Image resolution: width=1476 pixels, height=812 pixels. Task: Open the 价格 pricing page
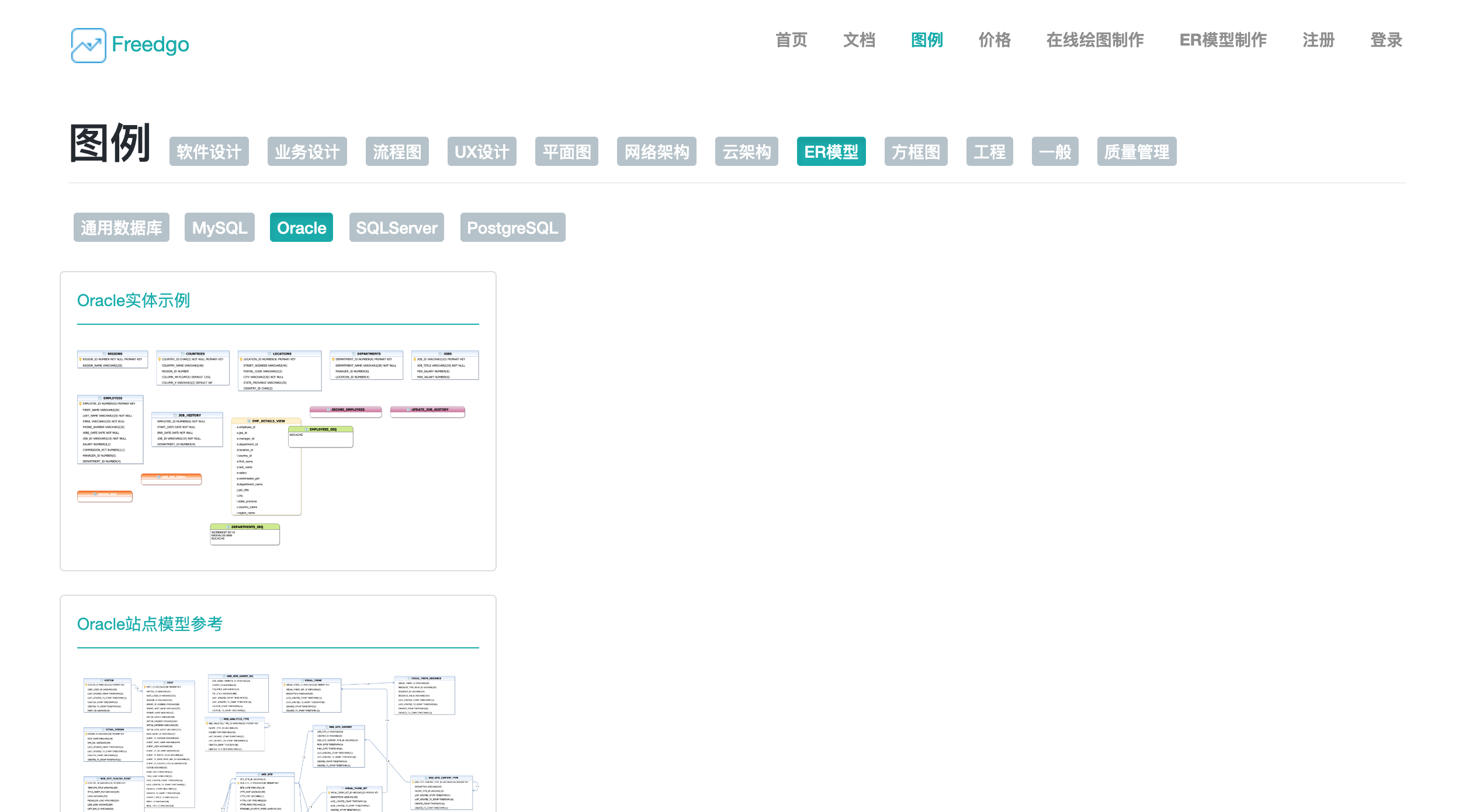coord(995,40)
